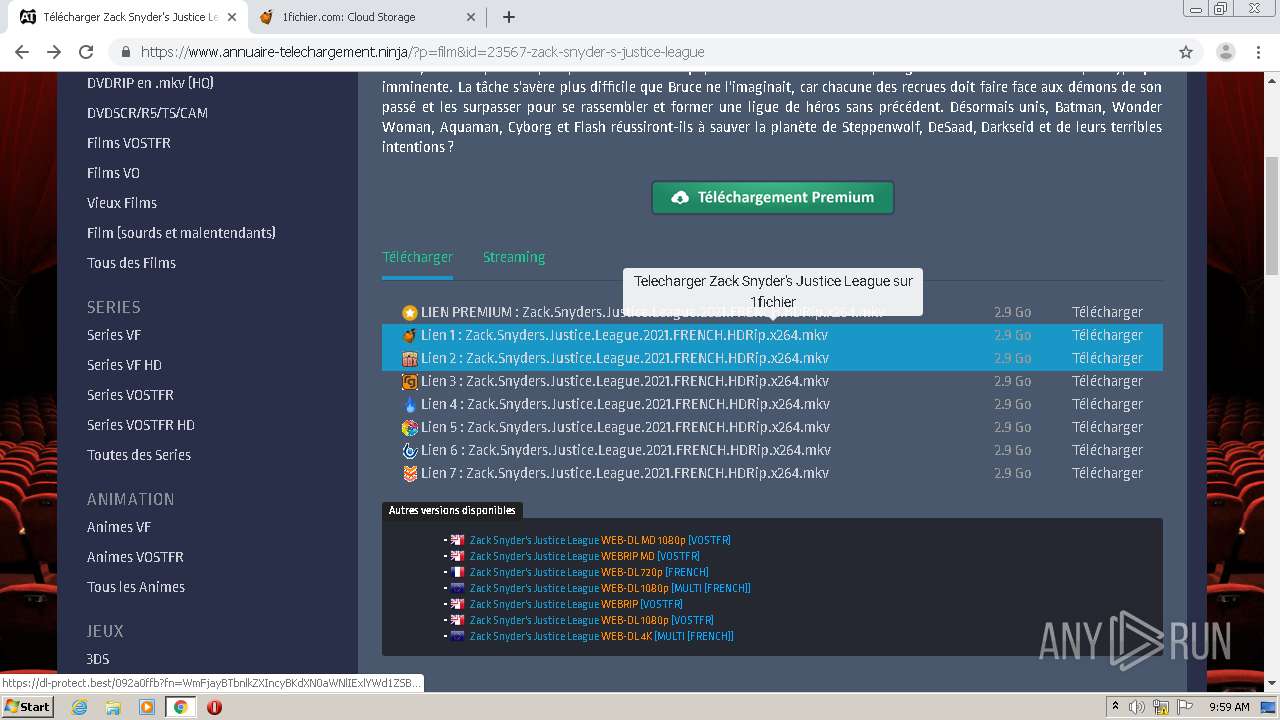Open the WEB-DL MD 1080p VOSTFR version
The width and height of the screenshot is (1280, 720).
pos(600,540)
